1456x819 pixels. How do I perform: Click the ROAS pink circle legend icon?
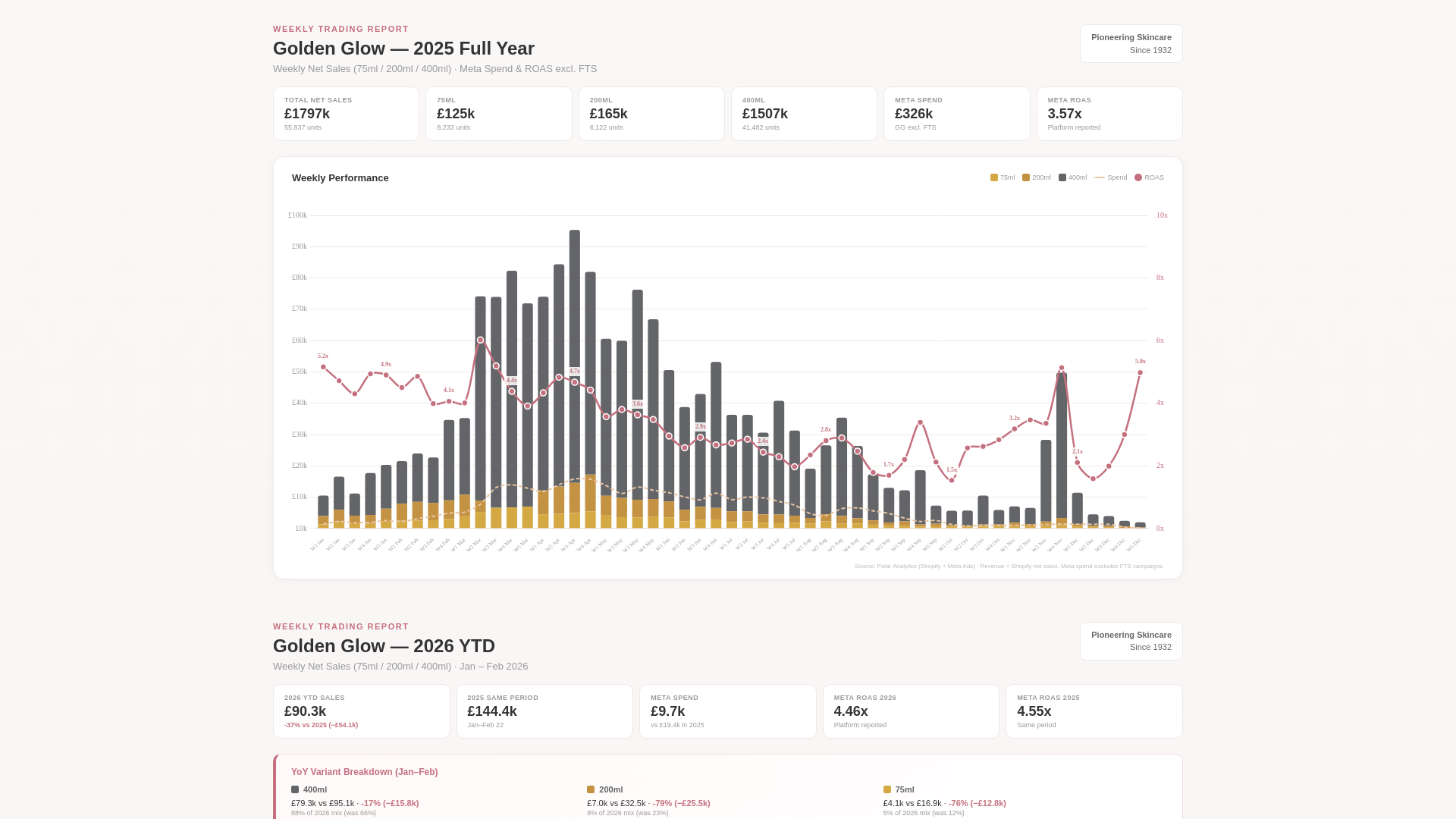coord(1138,177)
